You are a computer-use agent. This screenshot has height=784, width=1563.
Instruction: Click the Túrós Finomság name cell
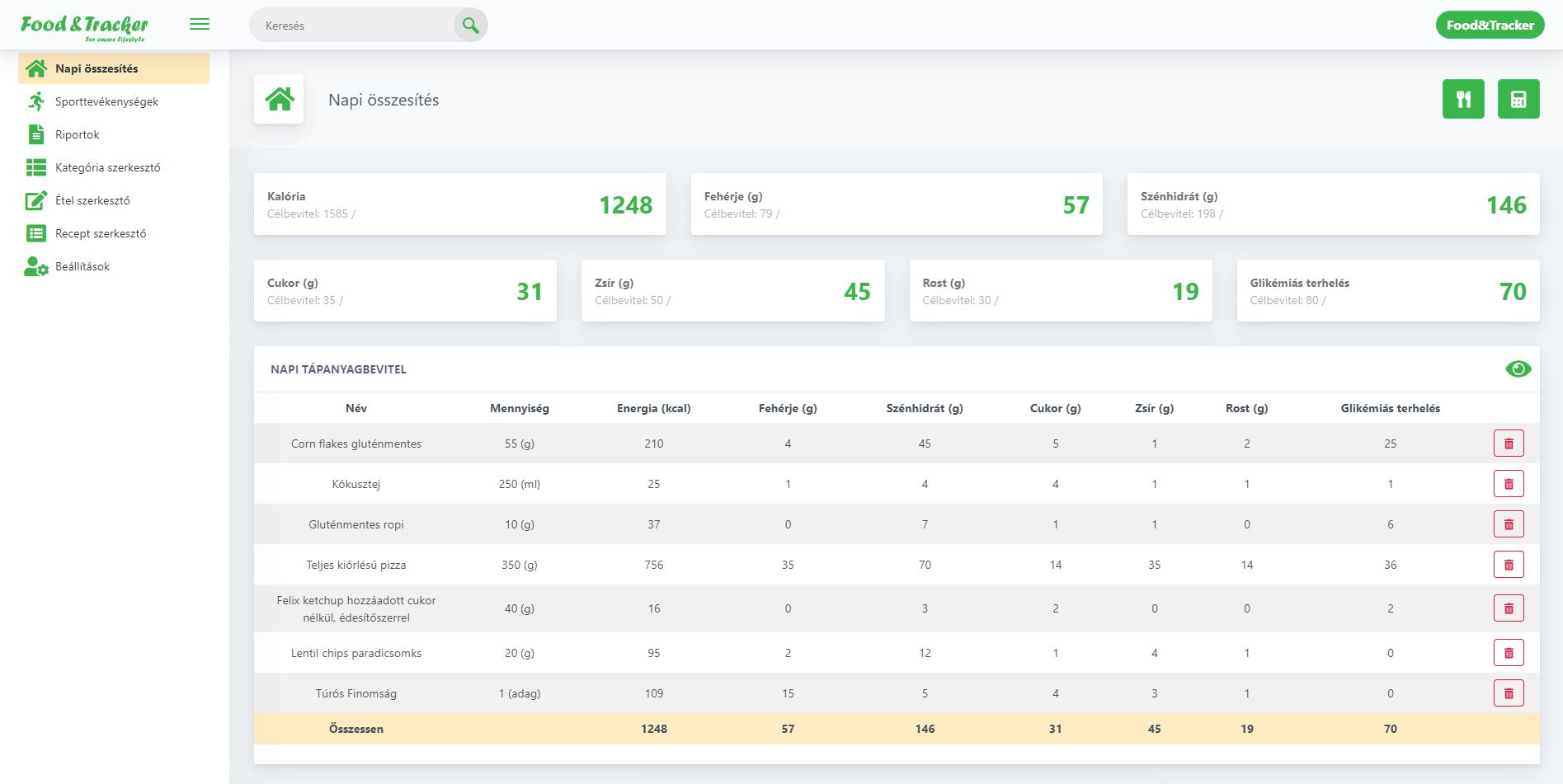coord(356,693)
